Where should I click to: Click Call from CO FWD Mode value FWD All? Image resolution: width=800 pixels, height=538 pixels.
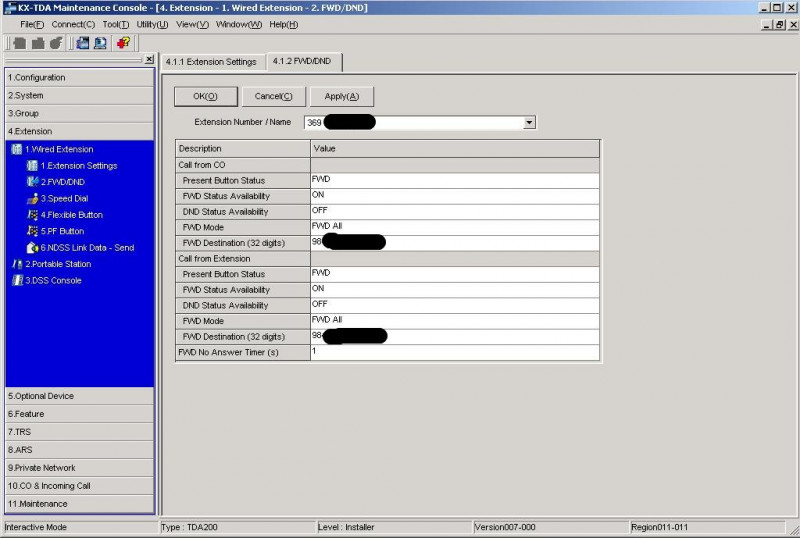(455, 227)
